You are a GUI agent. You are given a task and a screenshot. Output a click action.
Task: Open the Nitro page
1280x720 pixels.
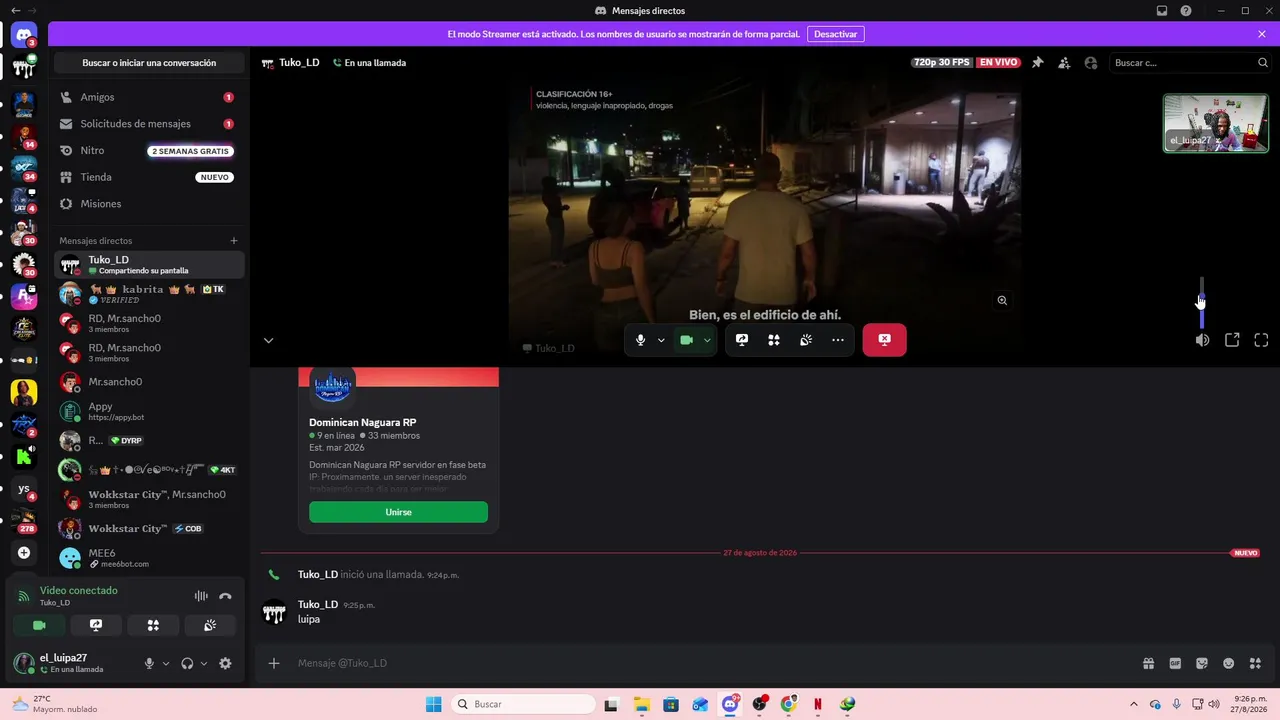coord(149,151)
